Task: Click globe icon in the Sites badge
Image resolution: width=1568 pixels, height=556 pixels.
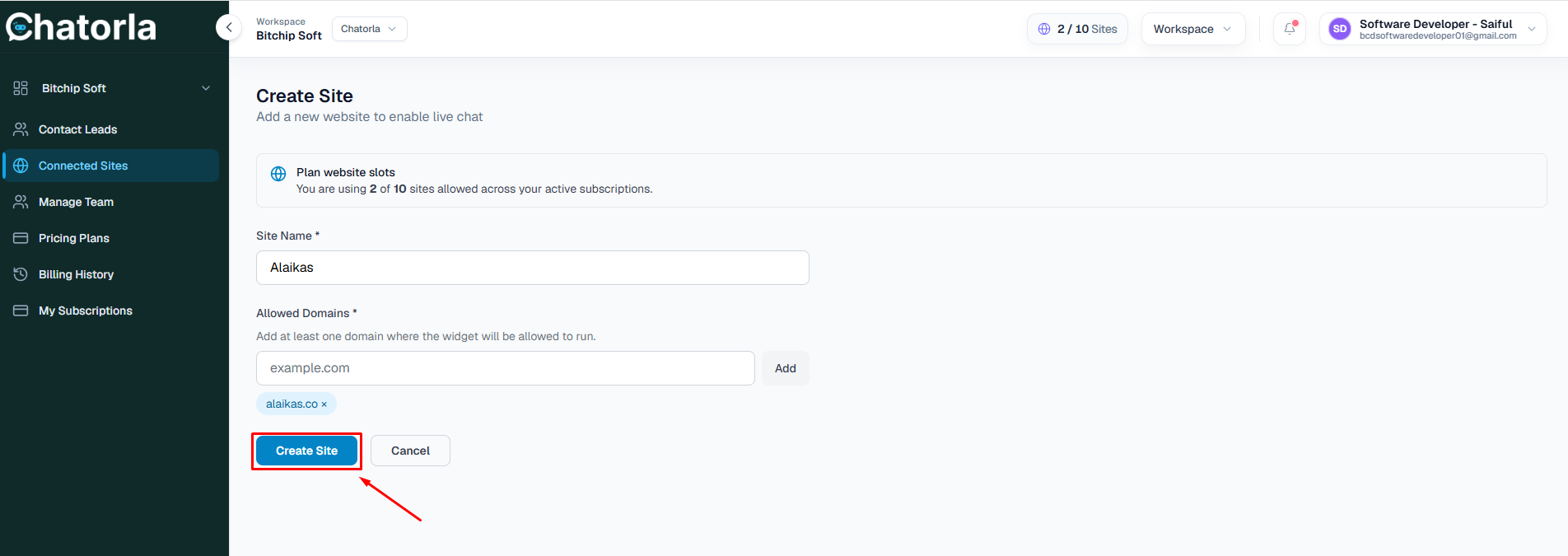Action: click(x=1044, y=29)
